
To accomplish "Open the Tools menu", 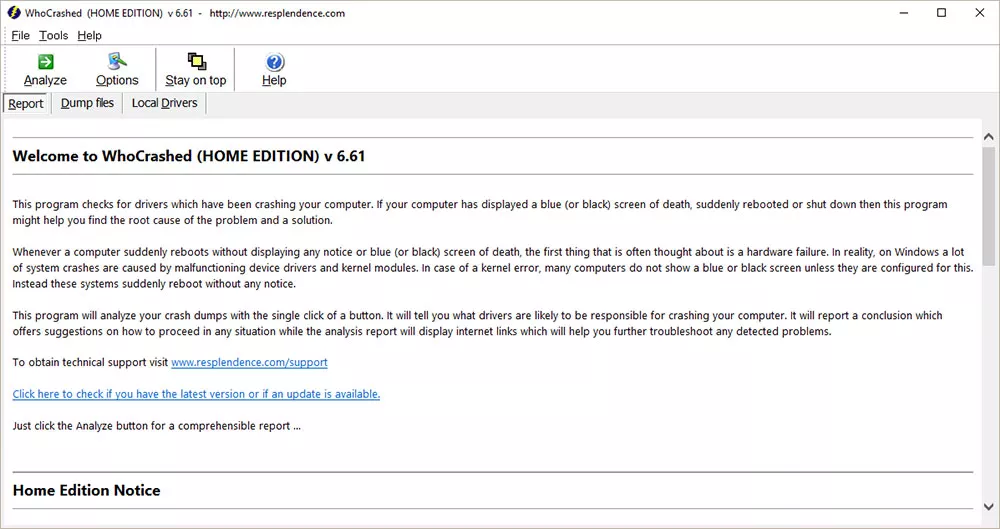I will click(54, 36).
